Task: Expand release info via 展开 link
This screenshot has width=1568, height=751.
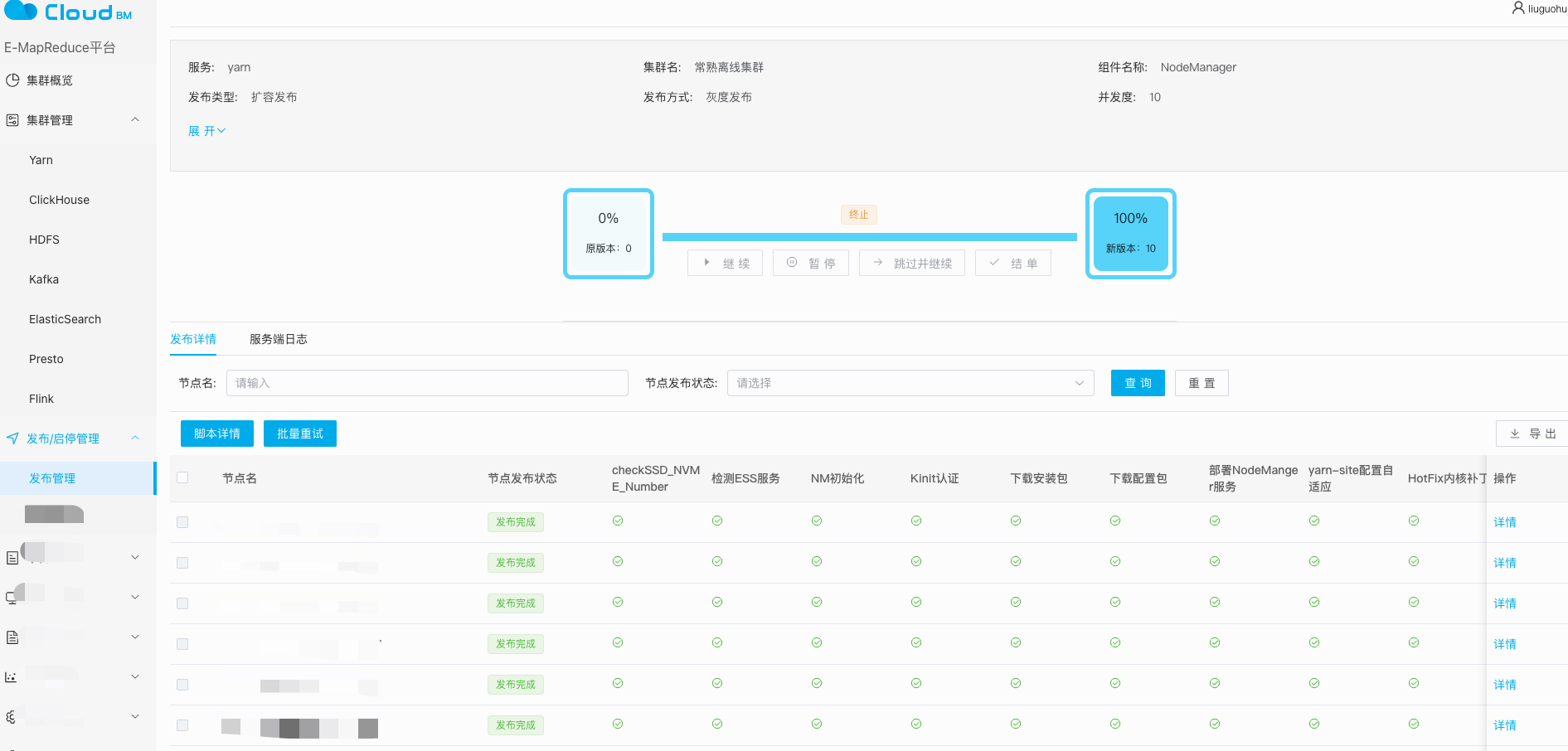Action: [206, 131]
